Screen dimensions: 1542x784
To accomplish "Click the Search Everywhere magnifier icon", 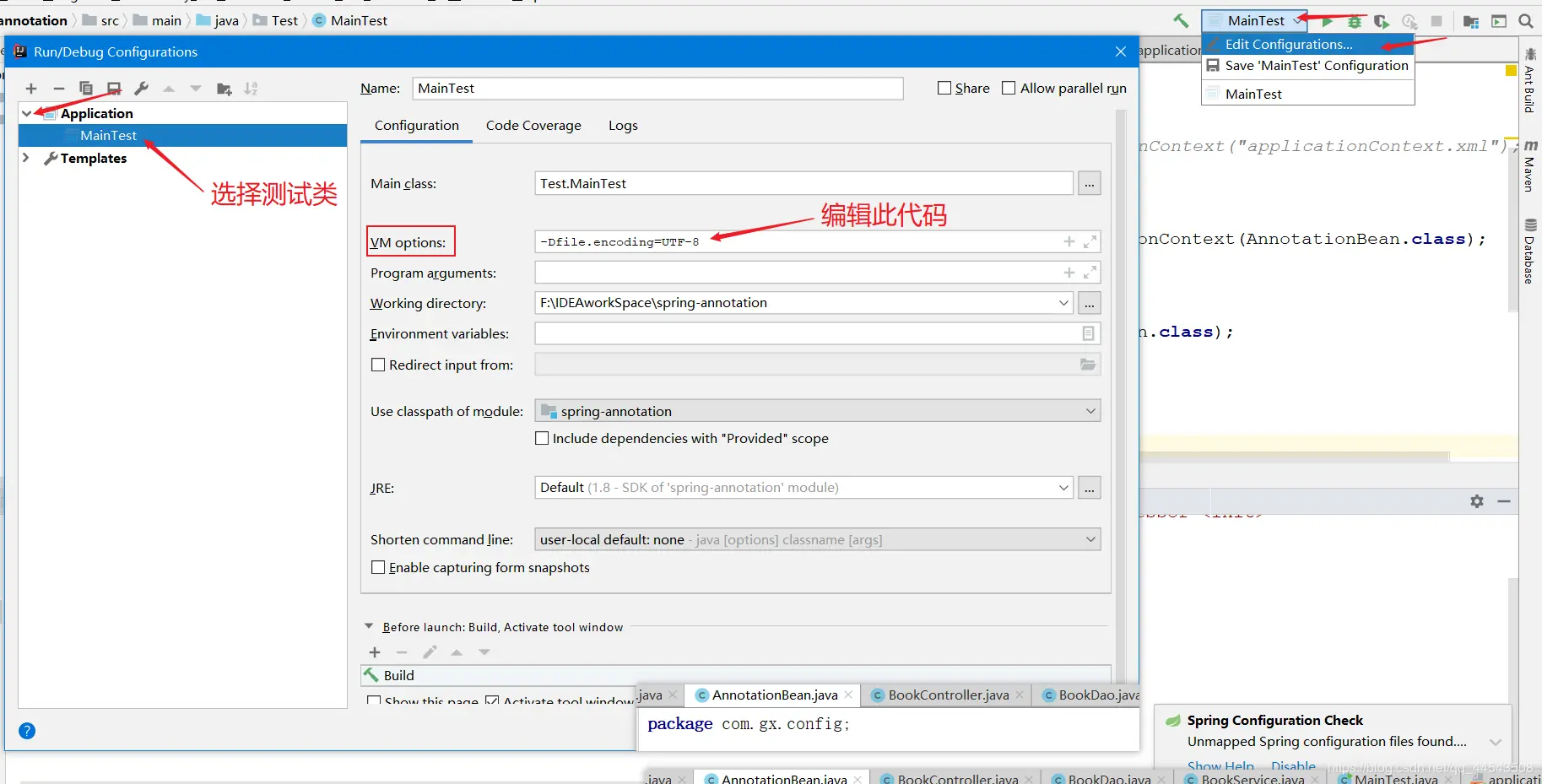I will pyautogui.click(x=1526, y=21).
